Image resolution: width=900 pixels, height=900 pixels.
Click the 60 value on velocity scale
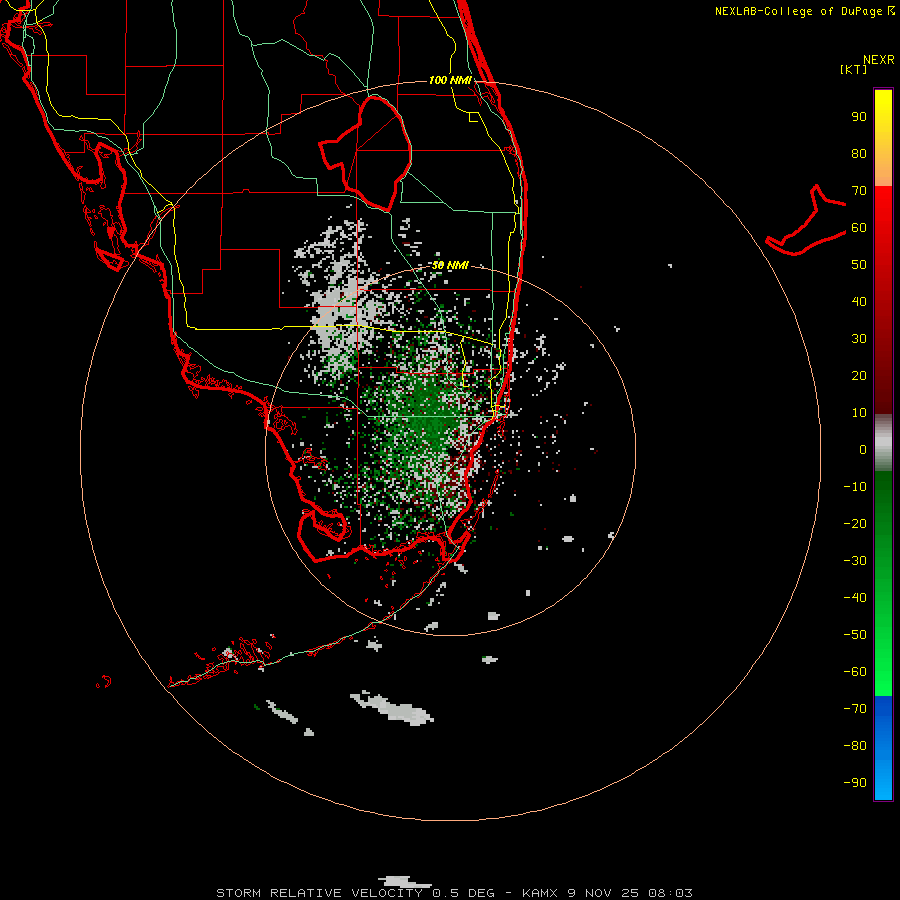point(859,227)
